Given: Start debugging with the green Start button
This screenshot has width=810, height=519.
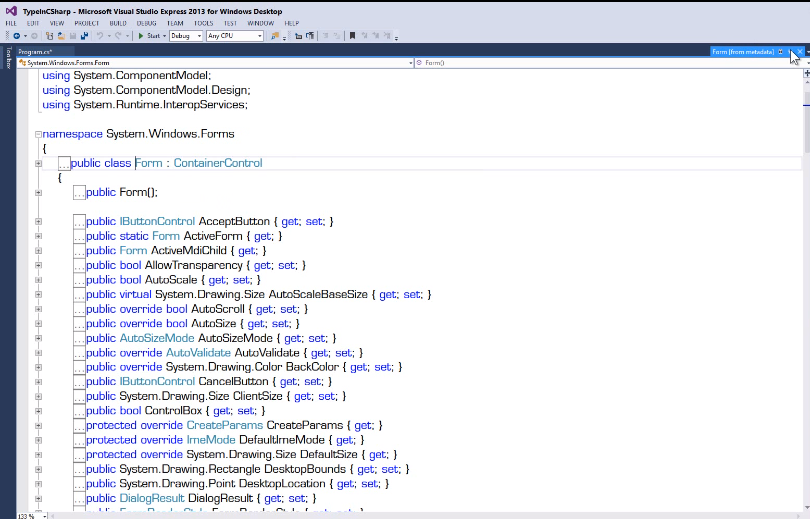Looking at the screenshot, I should 149,36.
